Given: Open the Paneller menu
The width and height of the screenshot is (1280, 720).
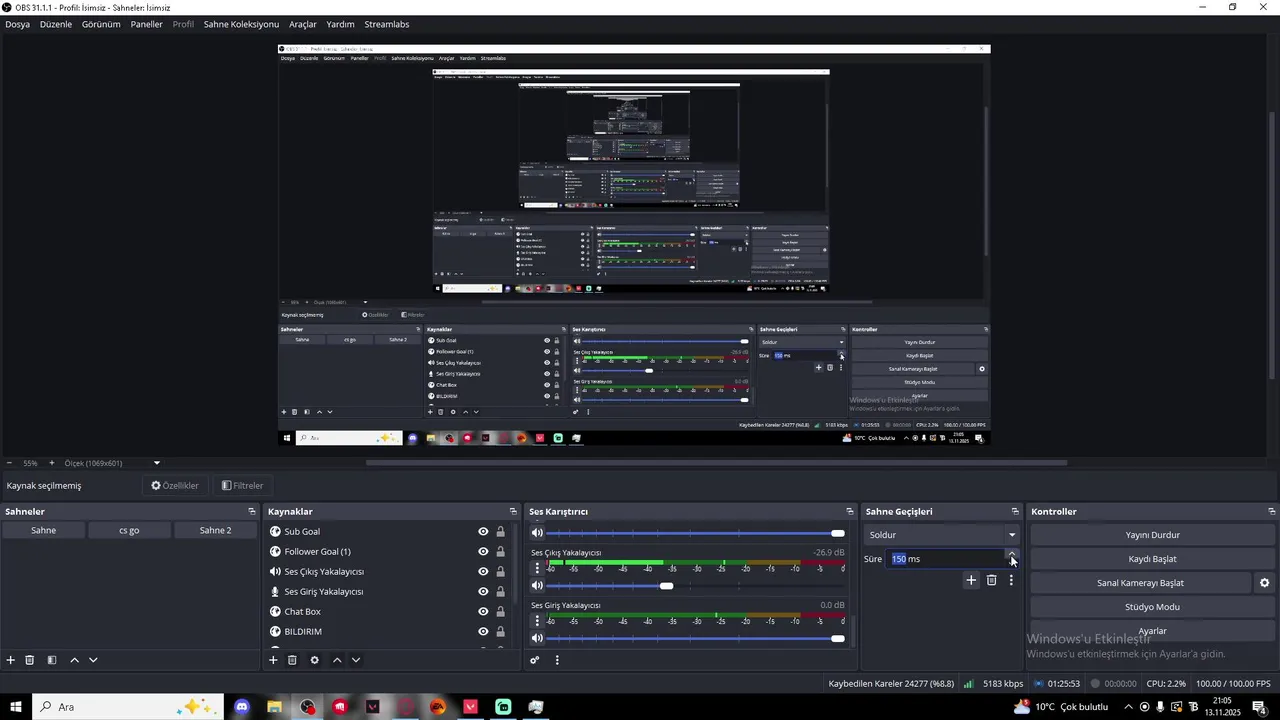Looking at the screenshot, I should coord(146,24).
